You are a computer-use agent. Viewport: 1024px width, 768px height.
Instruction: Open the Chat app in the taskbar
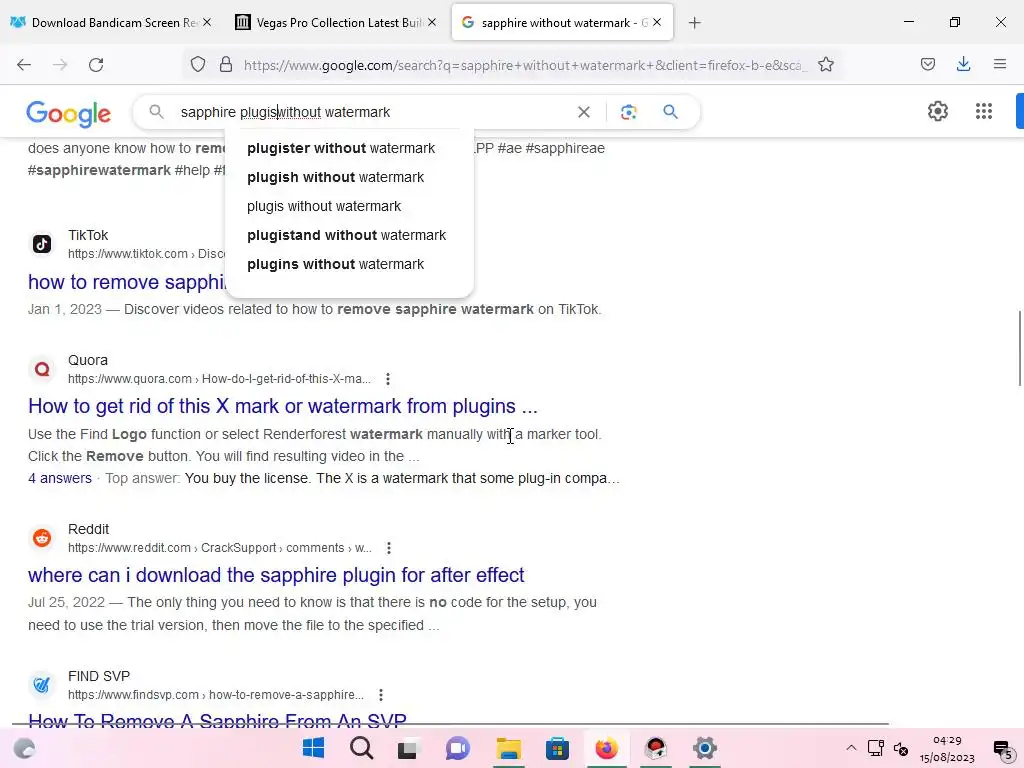click(x=458, y=748)
